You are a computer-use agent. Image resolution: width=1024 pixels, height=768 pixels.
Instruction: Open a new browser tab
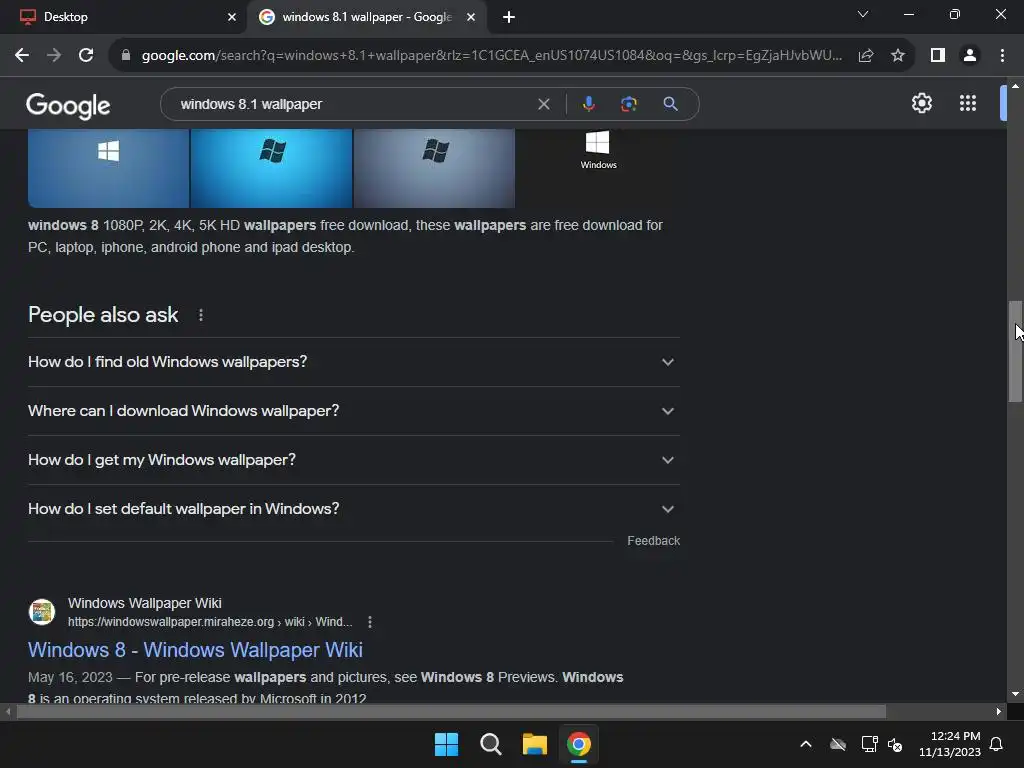click(509, 17)
